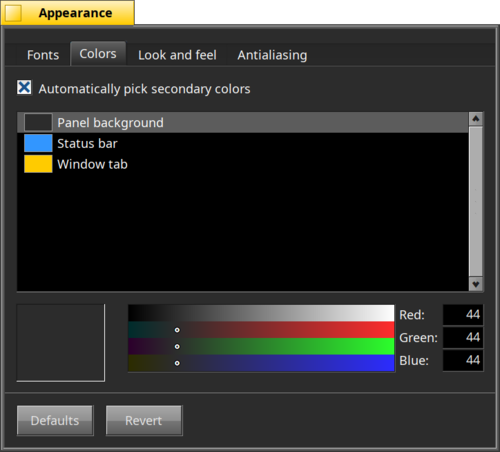The image size is (500, 452).
Task: Click the Defaults button
Action: [x=55, y=421]
